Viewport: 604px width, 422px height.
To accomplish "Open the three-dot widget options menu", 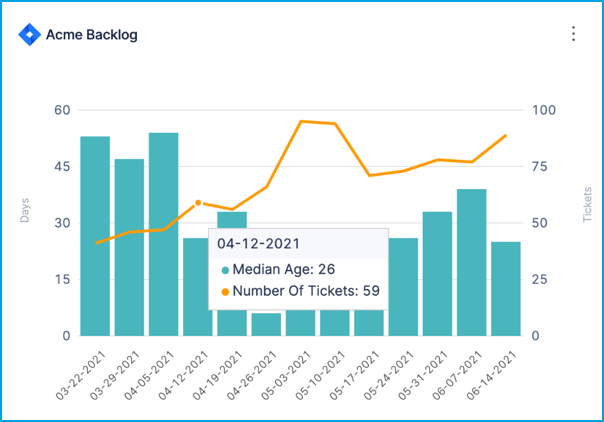I will (x=573, y=34).
